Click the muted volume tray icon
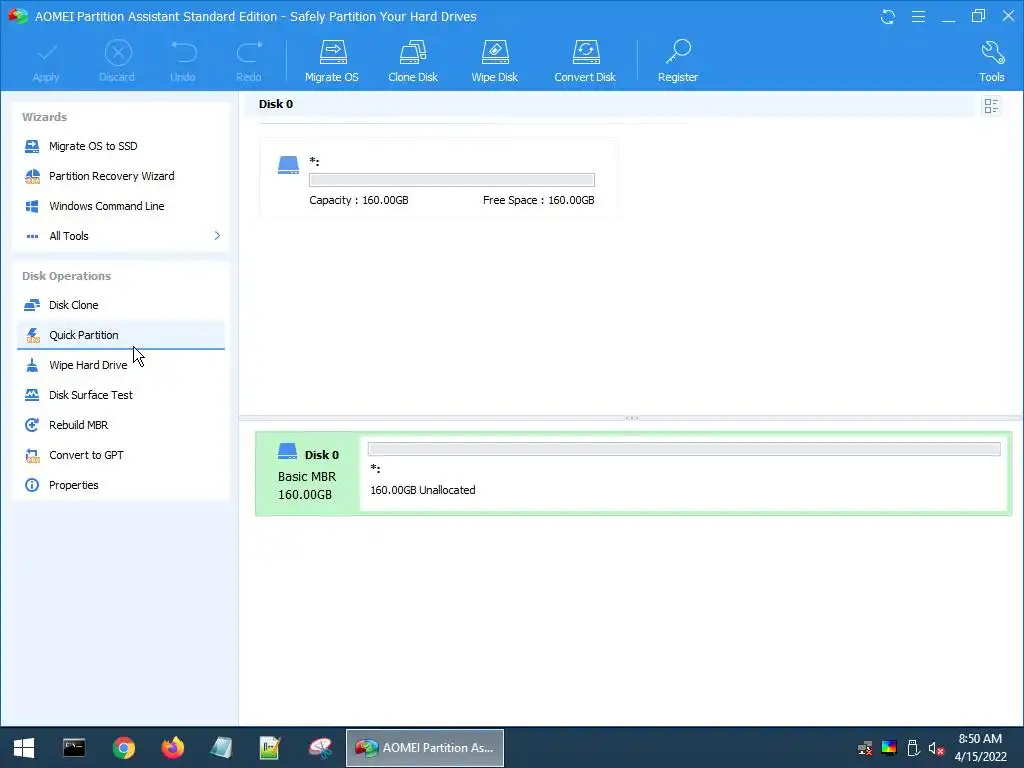Image resolution: width=1024 pixels, height=768 pixels. (936, 748)
